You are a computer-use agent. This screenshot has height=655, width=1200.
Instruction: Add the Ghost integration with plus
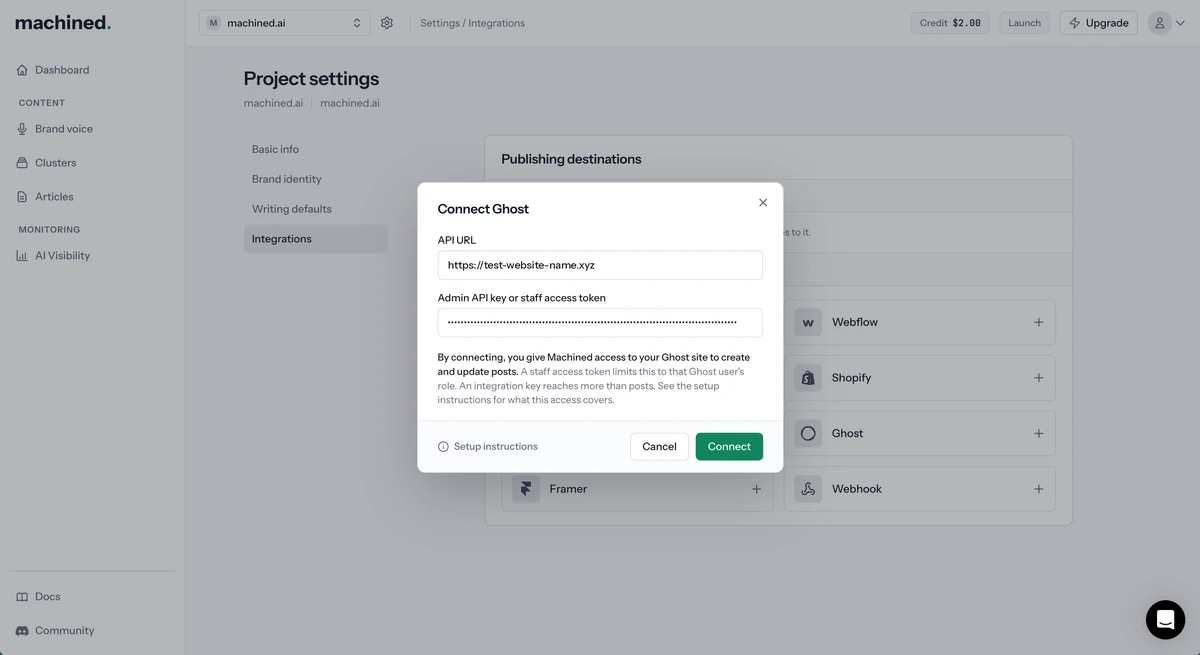click(x=1038, y=433)
